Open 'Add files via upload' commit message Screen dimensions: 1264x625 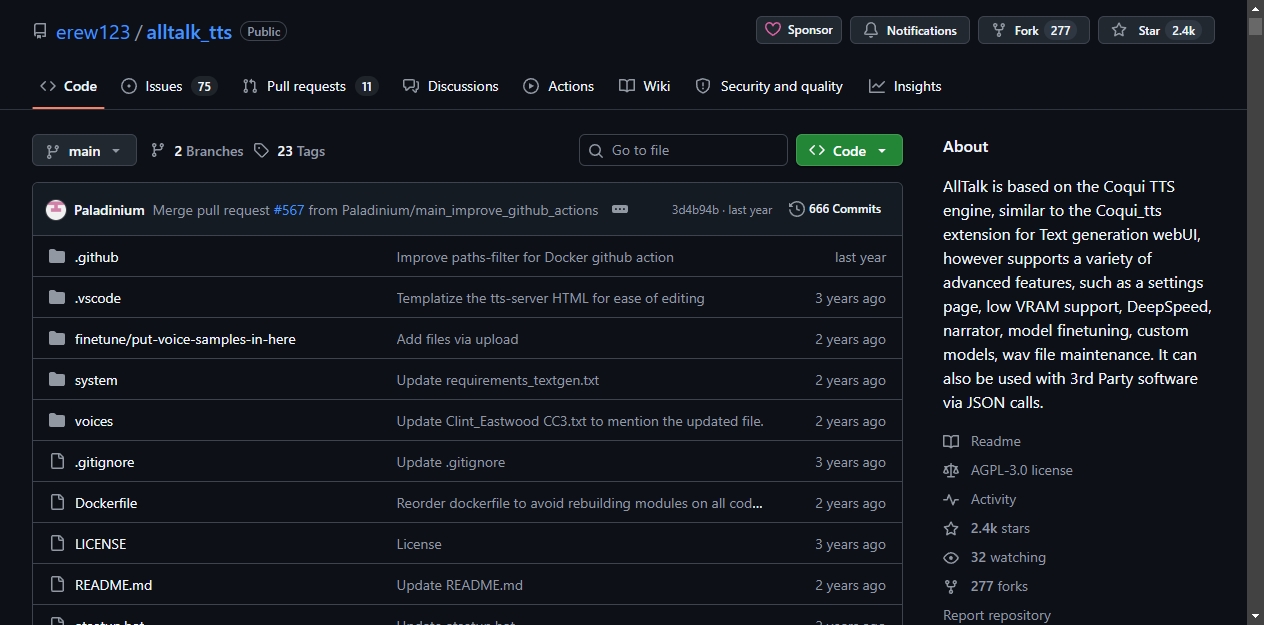(457, 339)
